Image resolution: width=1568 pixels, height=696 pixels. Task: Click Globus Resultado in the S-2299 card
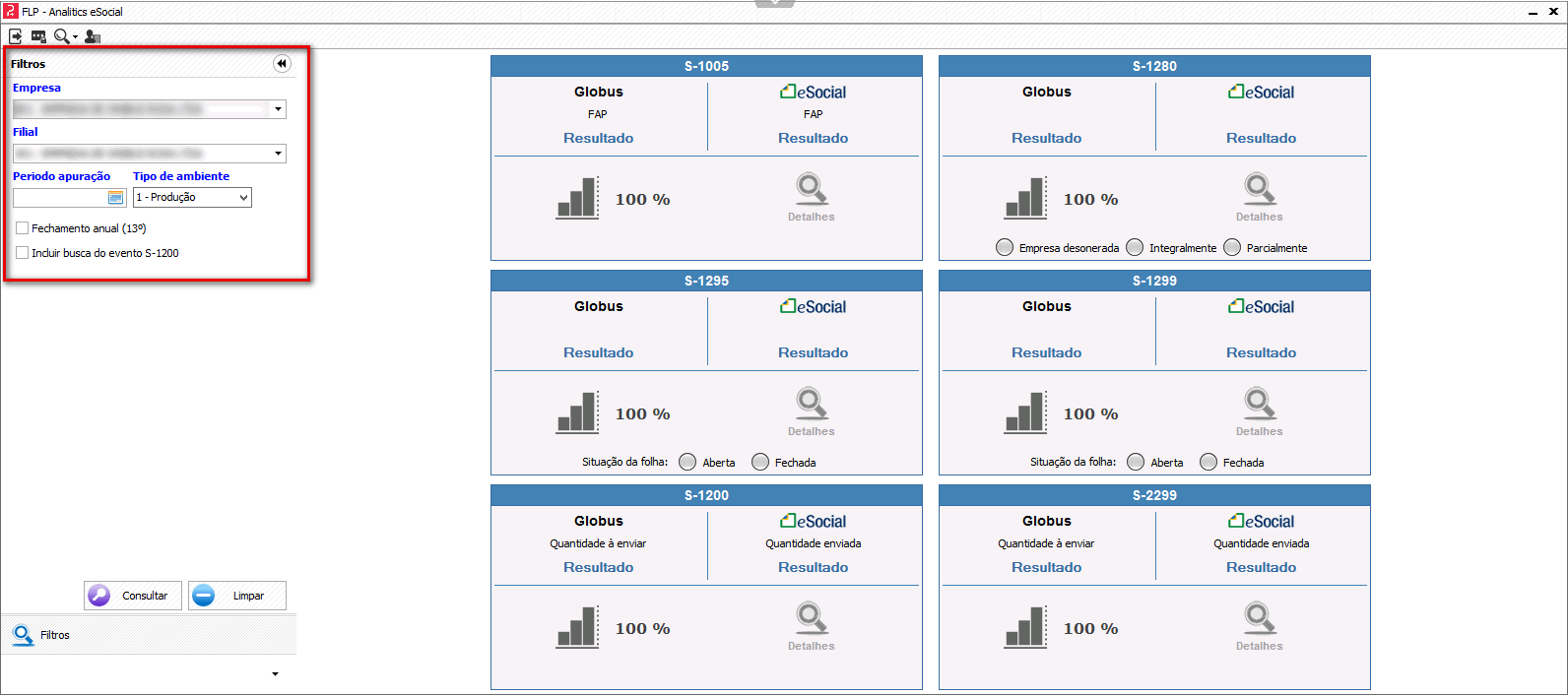pyautogui.click(x=1047, y=567)
